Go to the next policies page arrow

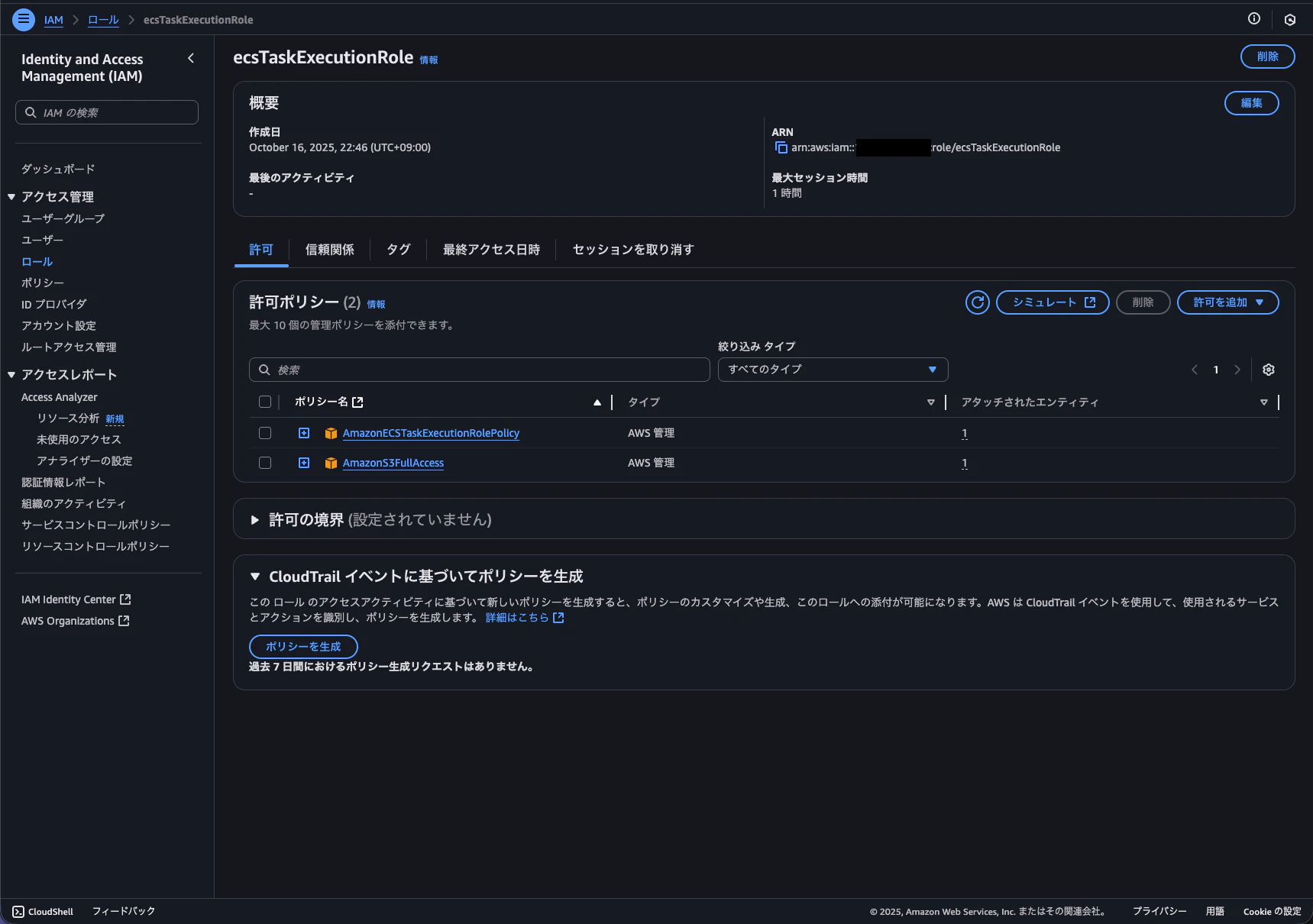tap(1237, 370)
